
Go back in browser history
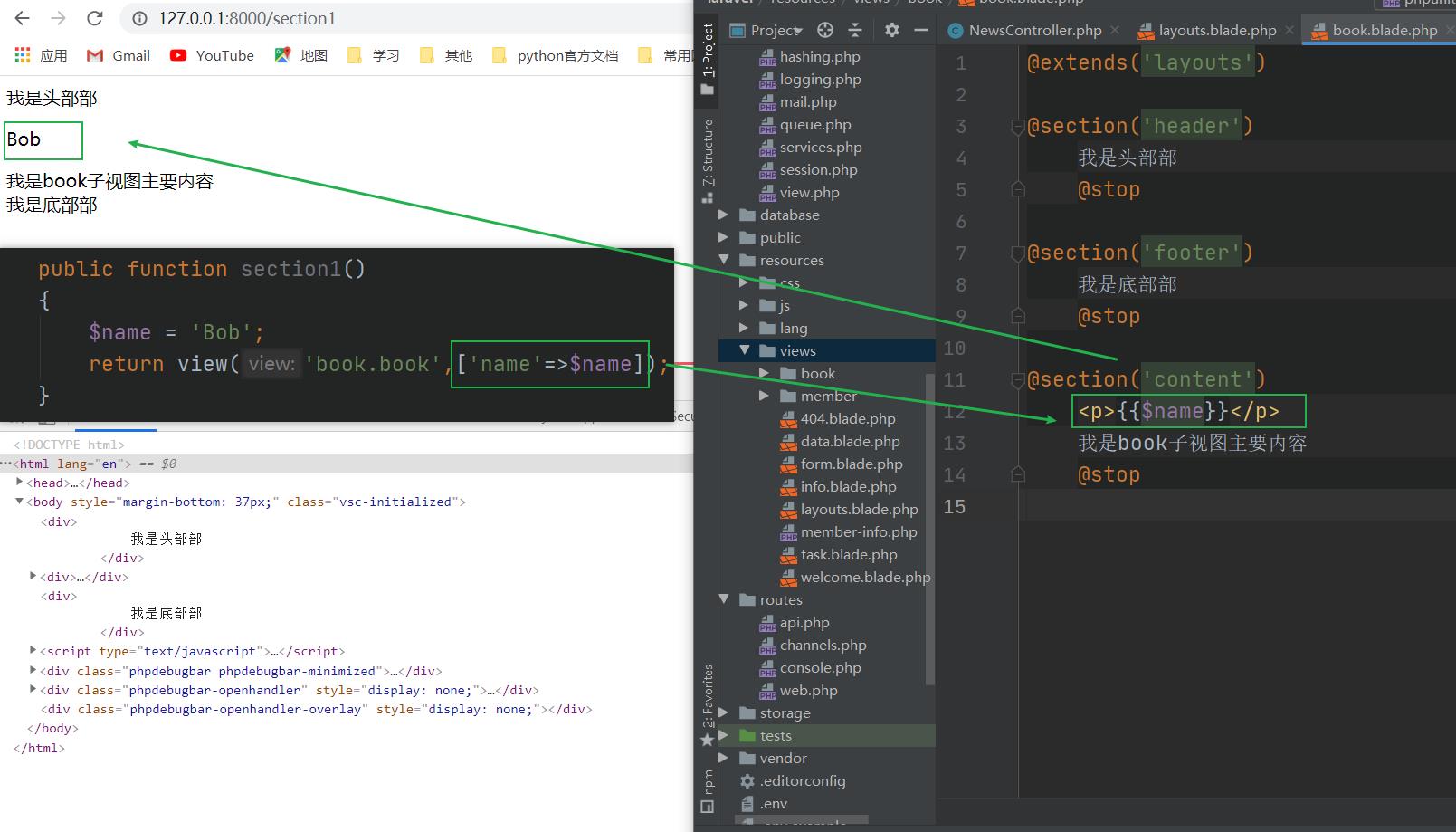23,18
